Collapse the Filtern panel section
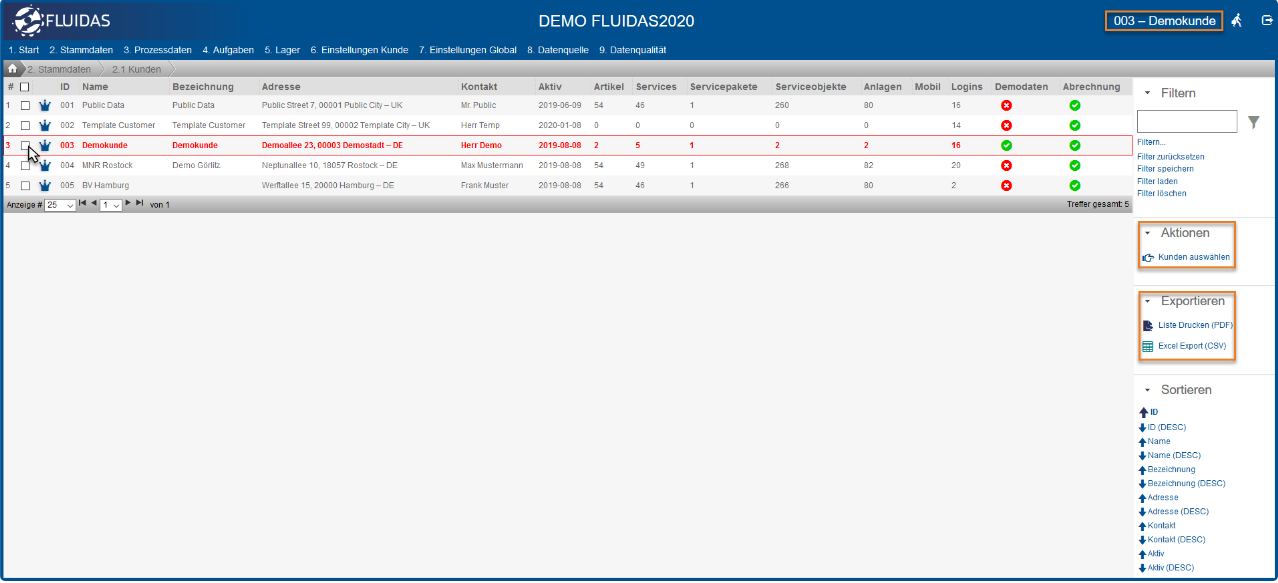This screenshot has height=583, width=1278. pos(1147,93)
